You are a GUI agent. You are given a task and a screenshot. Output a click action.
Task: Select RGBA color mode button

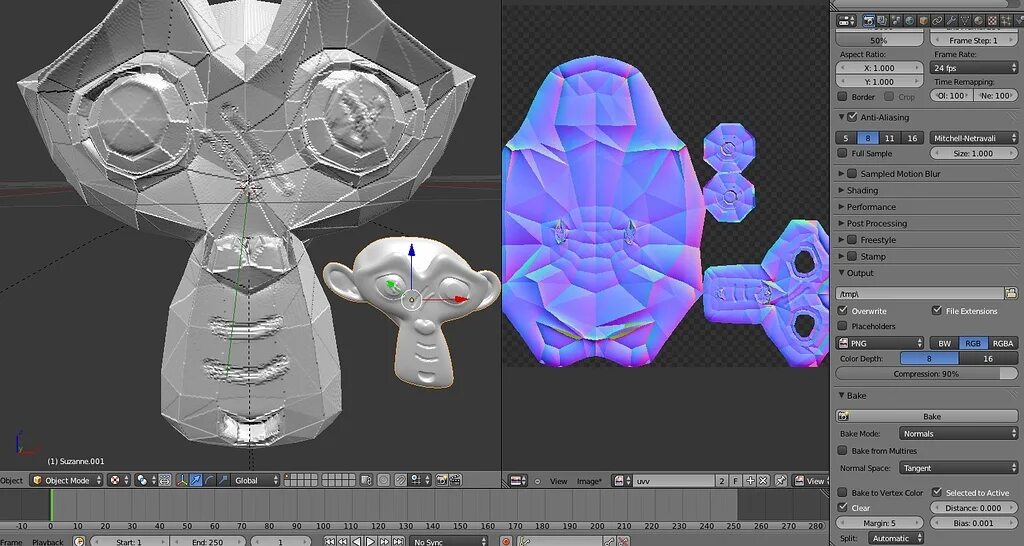[1002, 343]
